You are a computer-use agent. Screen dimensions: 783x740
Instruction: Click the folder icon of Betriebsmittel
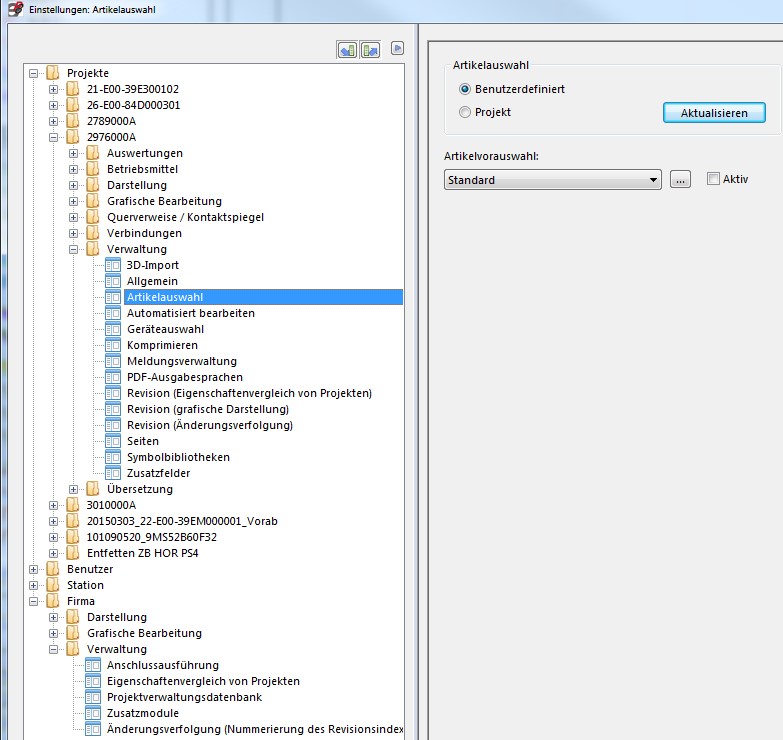pos(93,169)
